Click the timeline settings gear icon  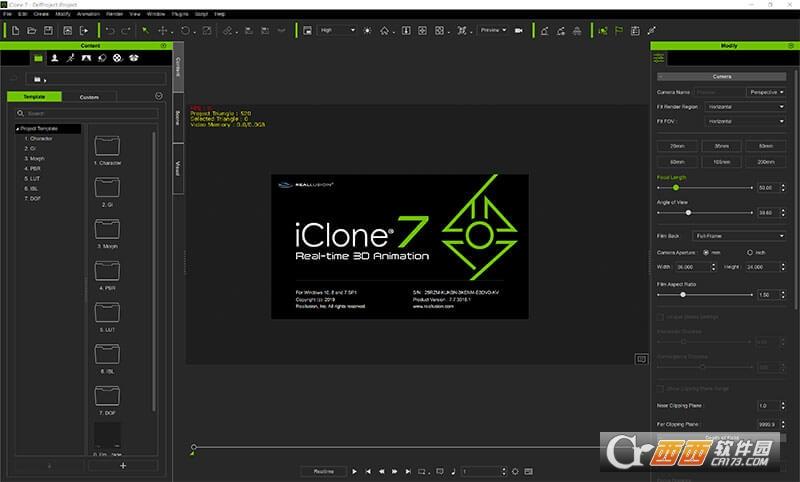[515, 472]
